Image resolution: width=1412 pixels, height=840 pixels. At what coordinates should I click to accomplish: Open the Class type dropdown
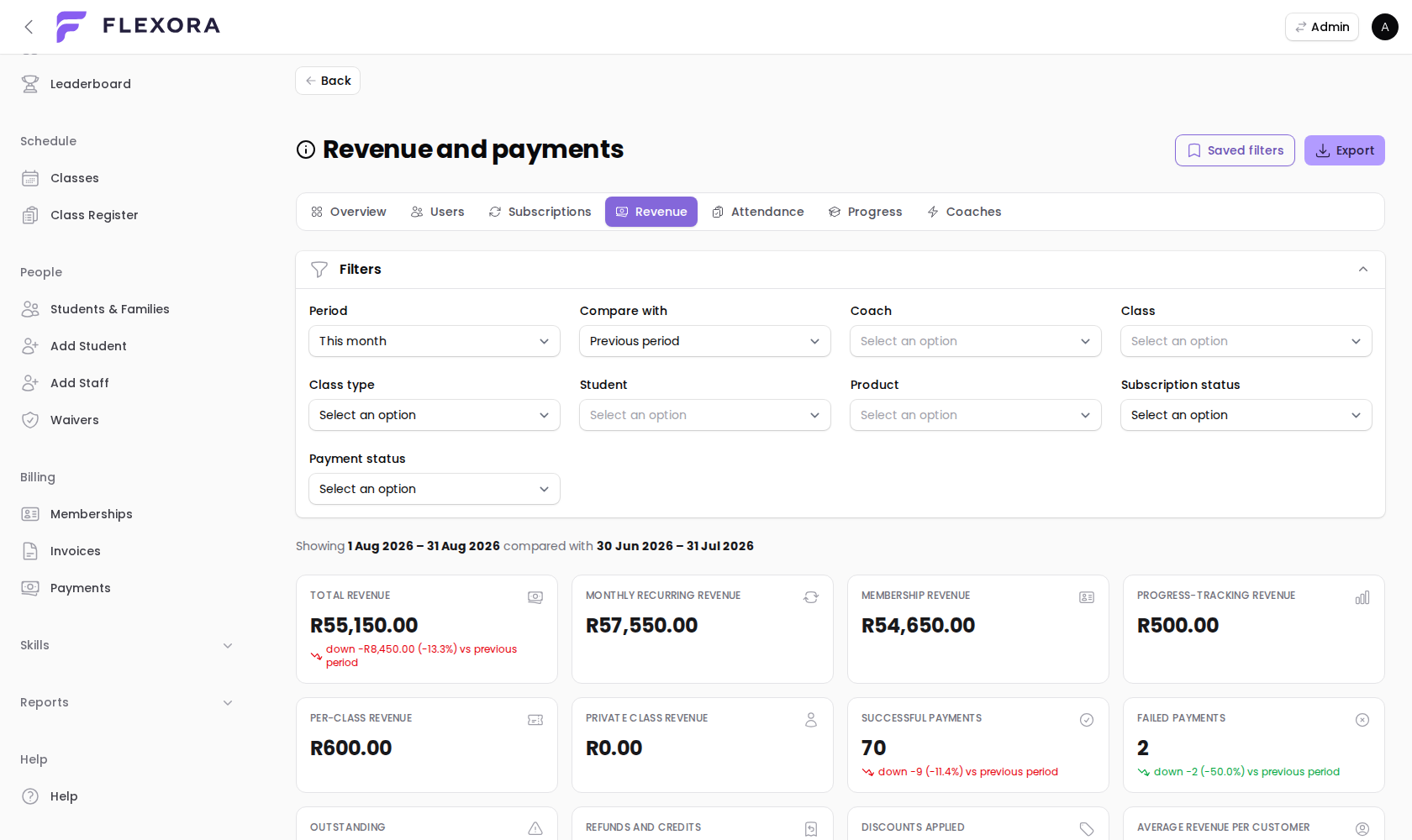pyautogui.click(x=435, y=415)
